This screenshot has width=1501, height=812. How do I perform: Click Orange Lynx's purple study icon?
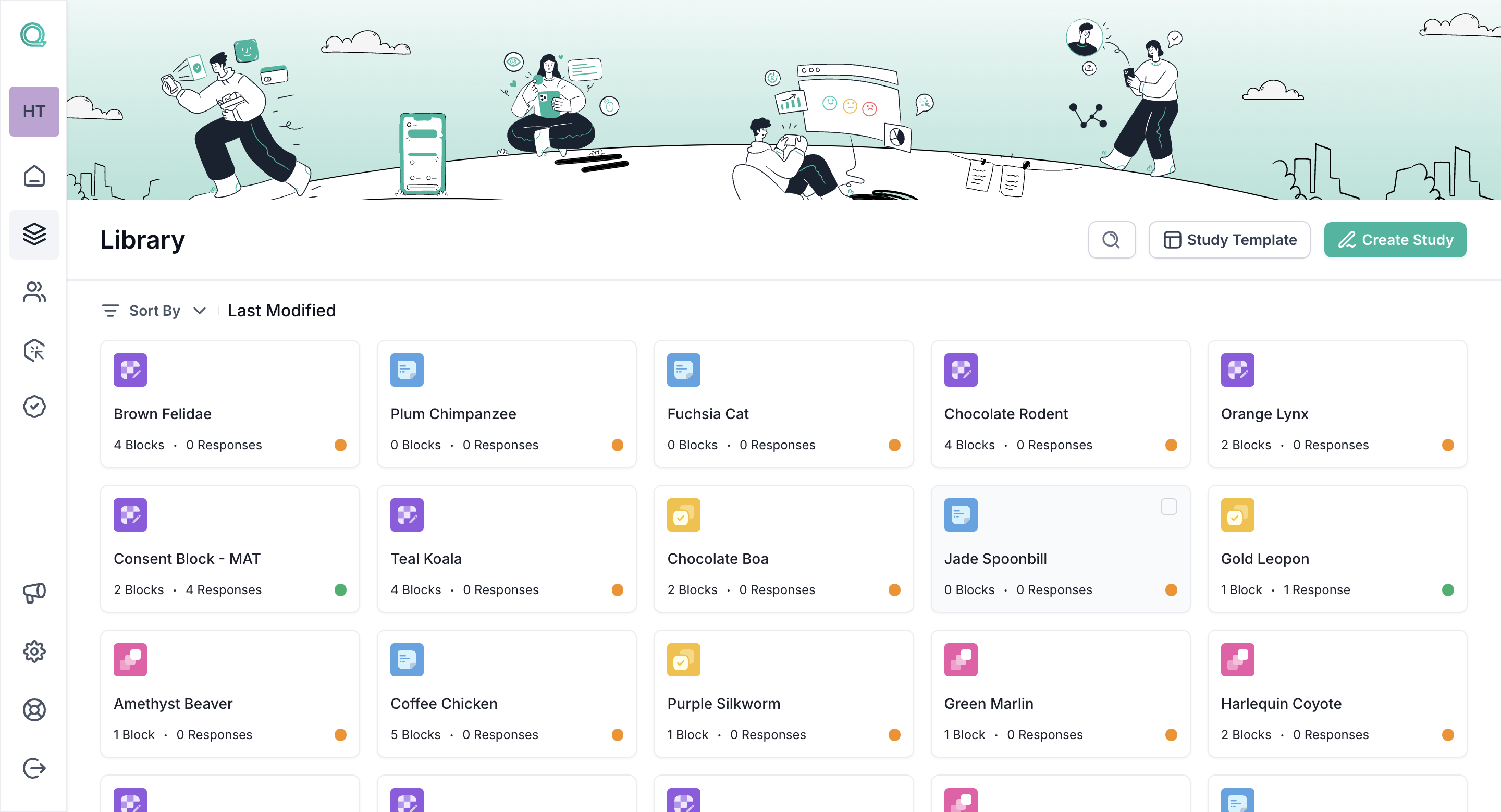[x=1237, y=370]
